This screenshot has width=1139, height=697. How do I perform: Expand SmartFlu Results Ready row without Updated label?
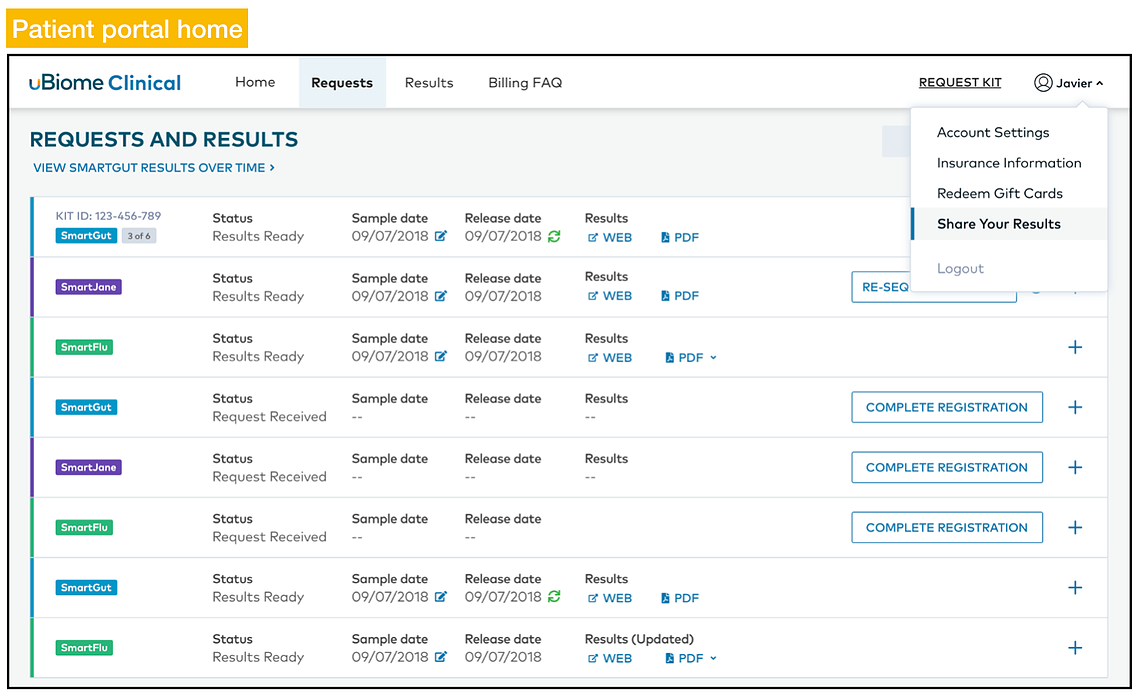1075,347
